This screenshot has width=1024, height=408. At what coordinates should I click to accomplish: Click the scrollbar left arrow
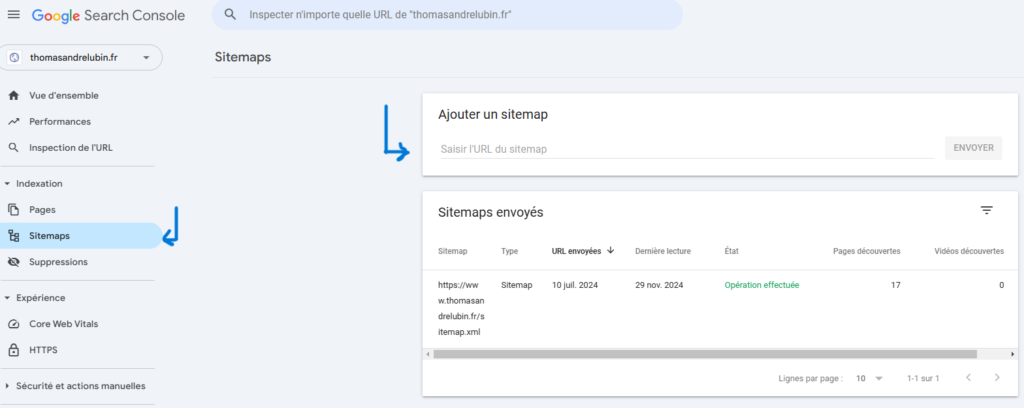(427, 354)
